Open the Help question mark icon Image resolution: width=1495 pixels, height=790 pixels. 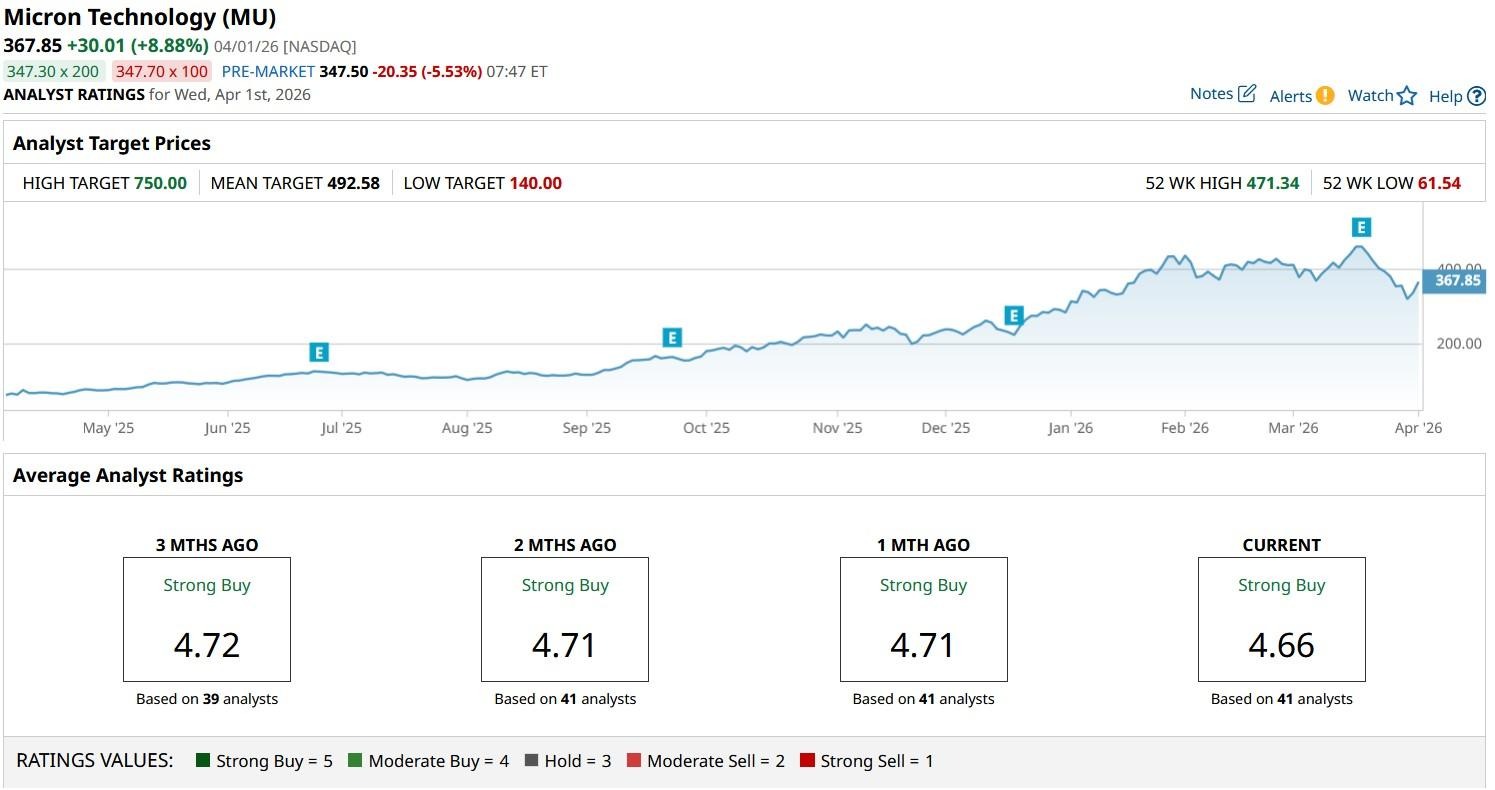(x=1476, y=97)
